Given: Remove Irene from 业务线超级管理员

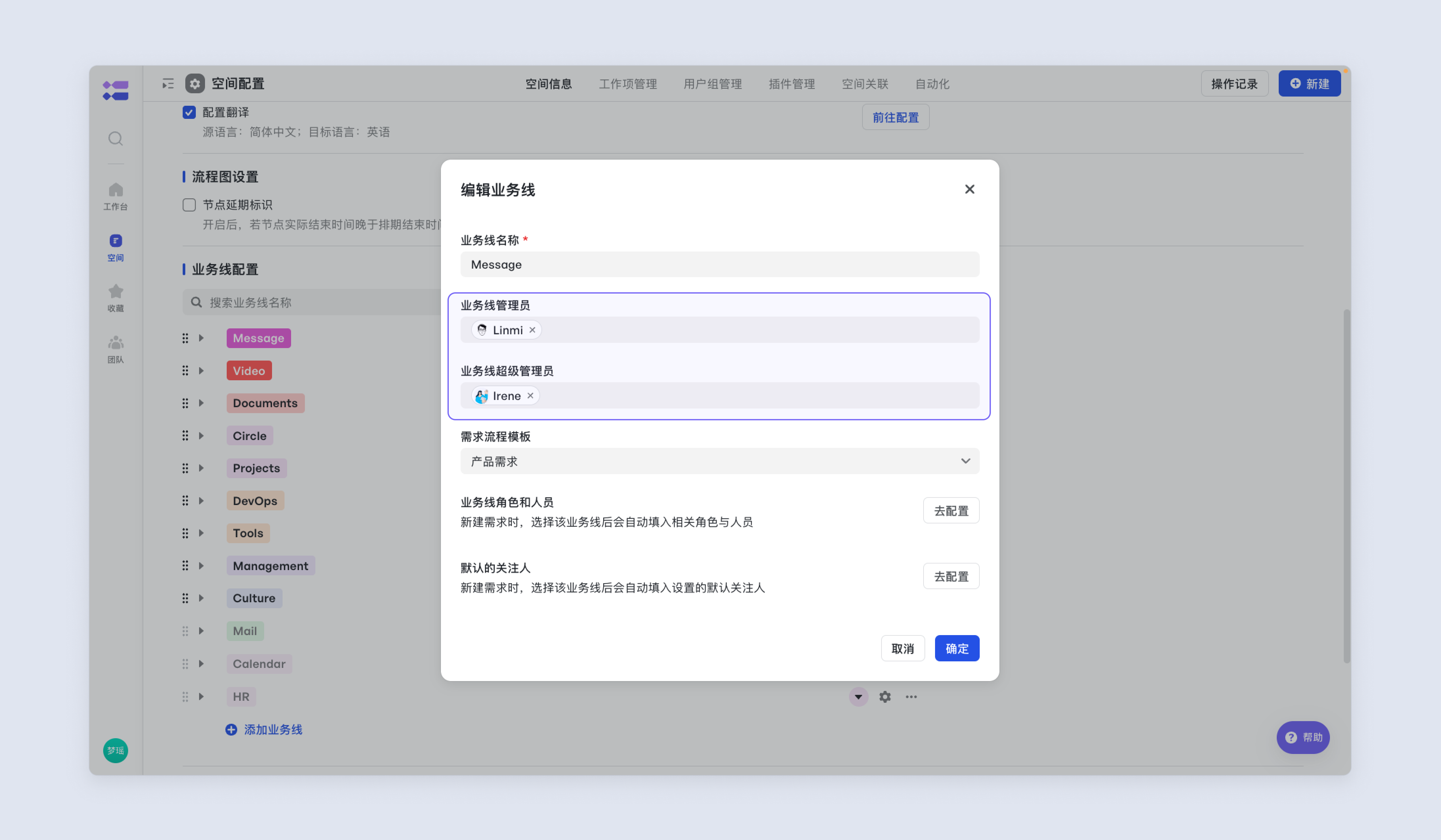Looking at the screenshot, I should 530,395.
